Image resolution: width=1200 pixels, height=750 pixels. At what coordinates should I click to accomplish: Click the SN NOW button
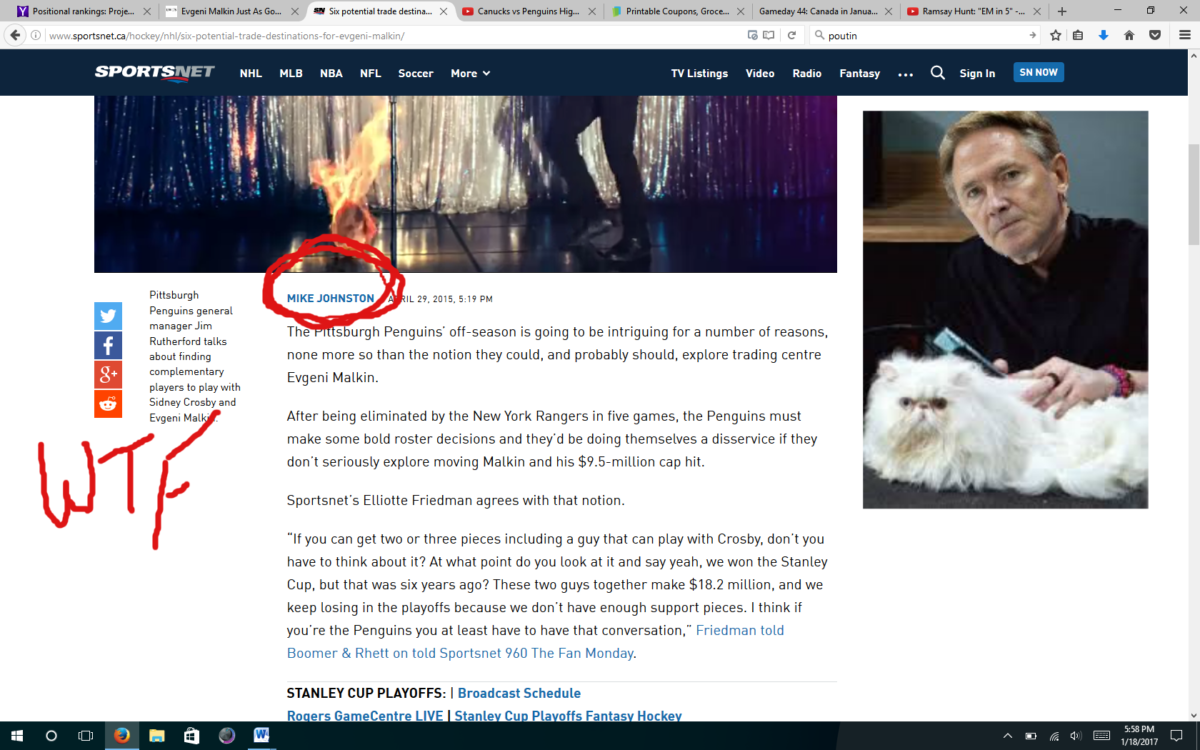click(1038, 72)
